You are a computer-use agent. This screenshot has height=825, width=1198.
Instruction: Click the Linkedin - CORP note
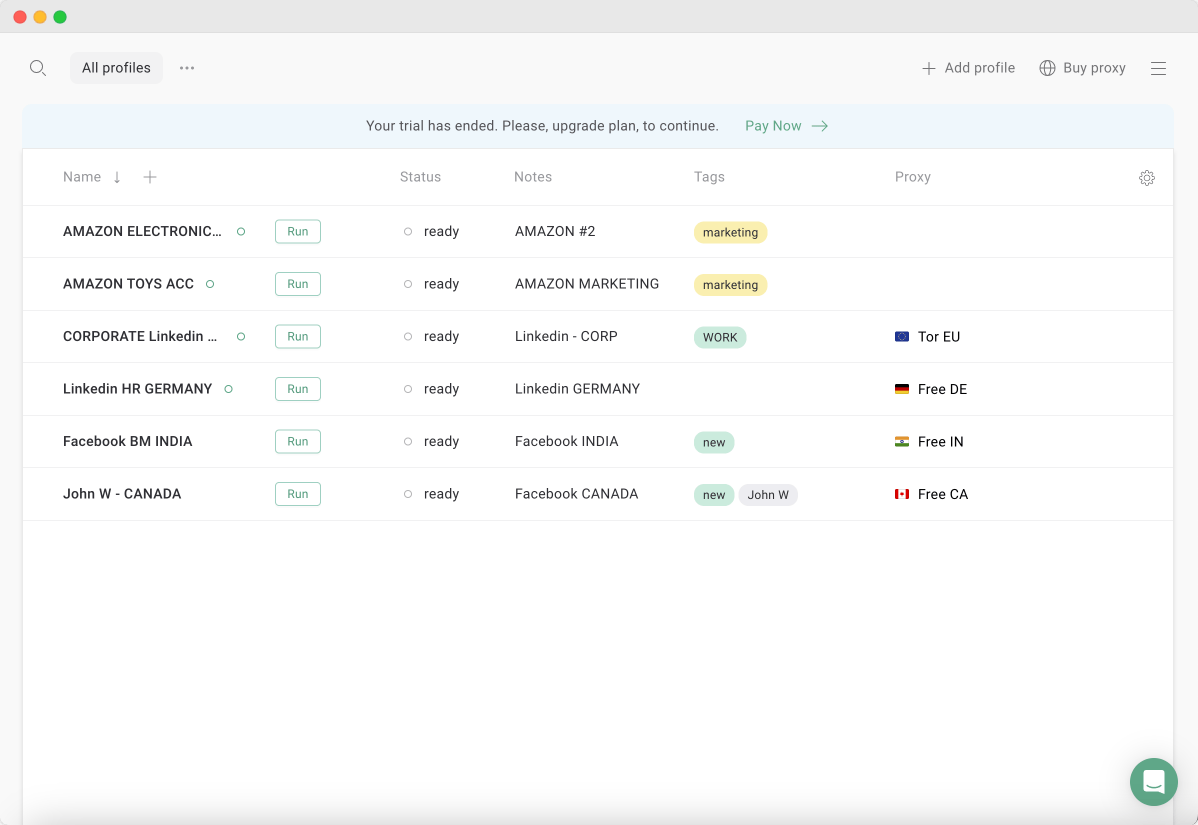(x=566, y=336)
